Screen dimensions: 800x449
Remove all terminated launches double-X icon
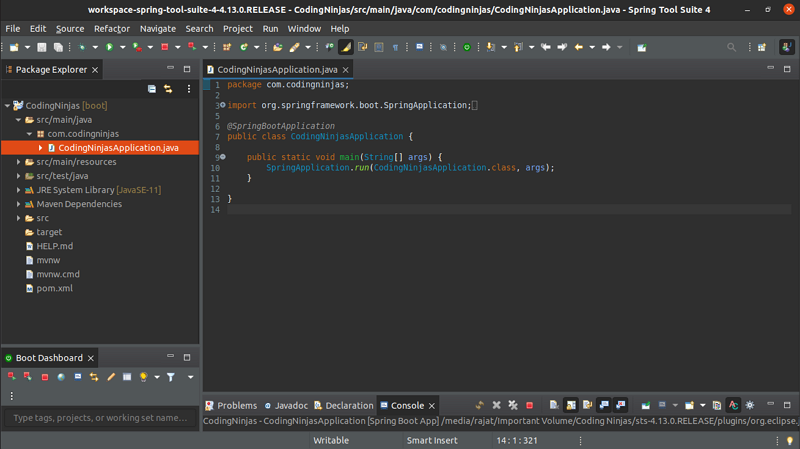[513, 406]
